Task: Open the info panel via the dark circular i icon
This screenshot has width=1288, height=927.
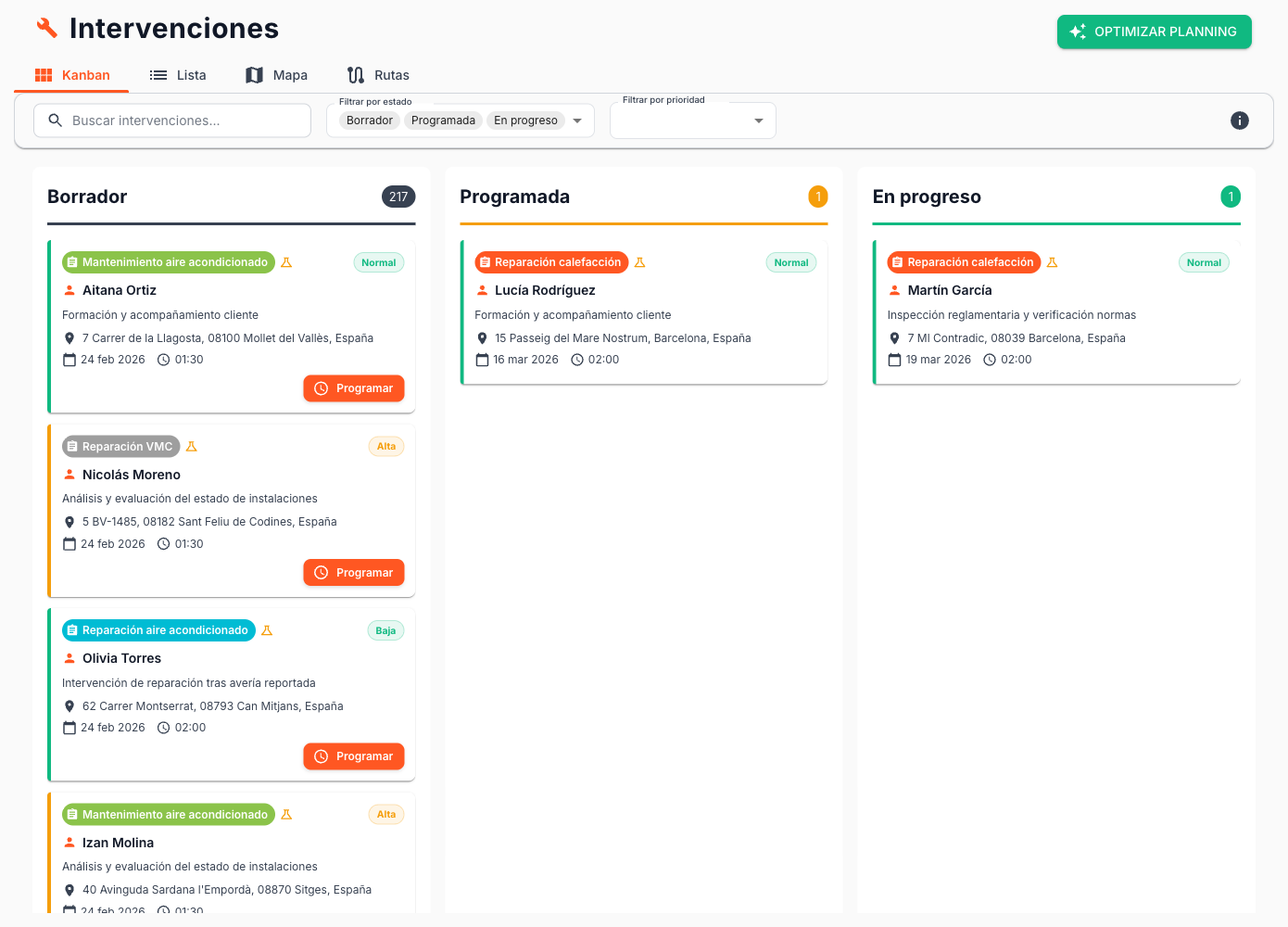Action: click(x=1240, y=120)
